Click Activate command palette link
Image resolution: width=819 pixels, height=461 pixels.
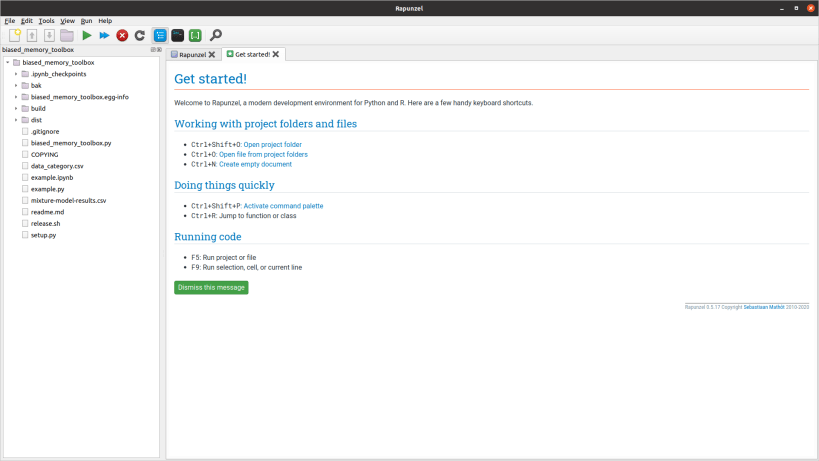coord(283,206)
